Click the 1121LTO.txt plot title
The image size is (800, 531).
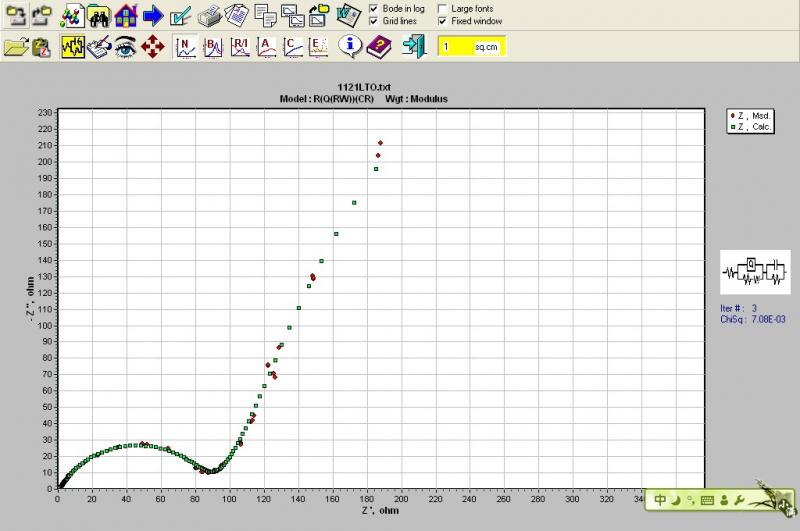coord(364,87)
